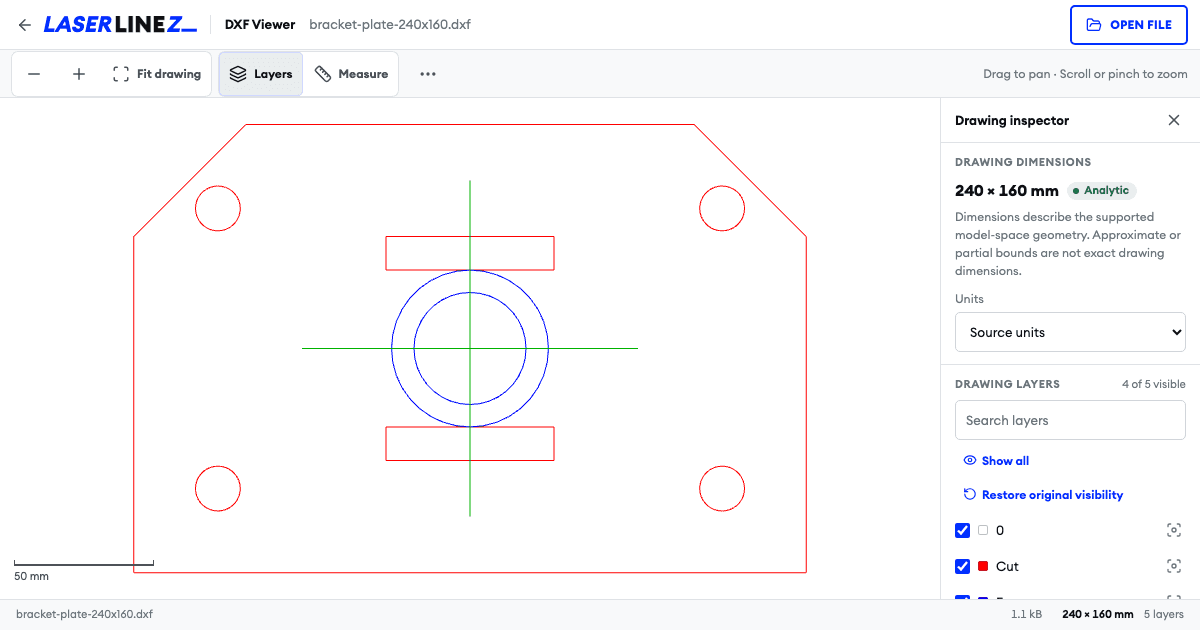The image size is (1200, 630).
Task: Click file name bracket-plate-240x160.dxf in header
Action: point(390,25)
